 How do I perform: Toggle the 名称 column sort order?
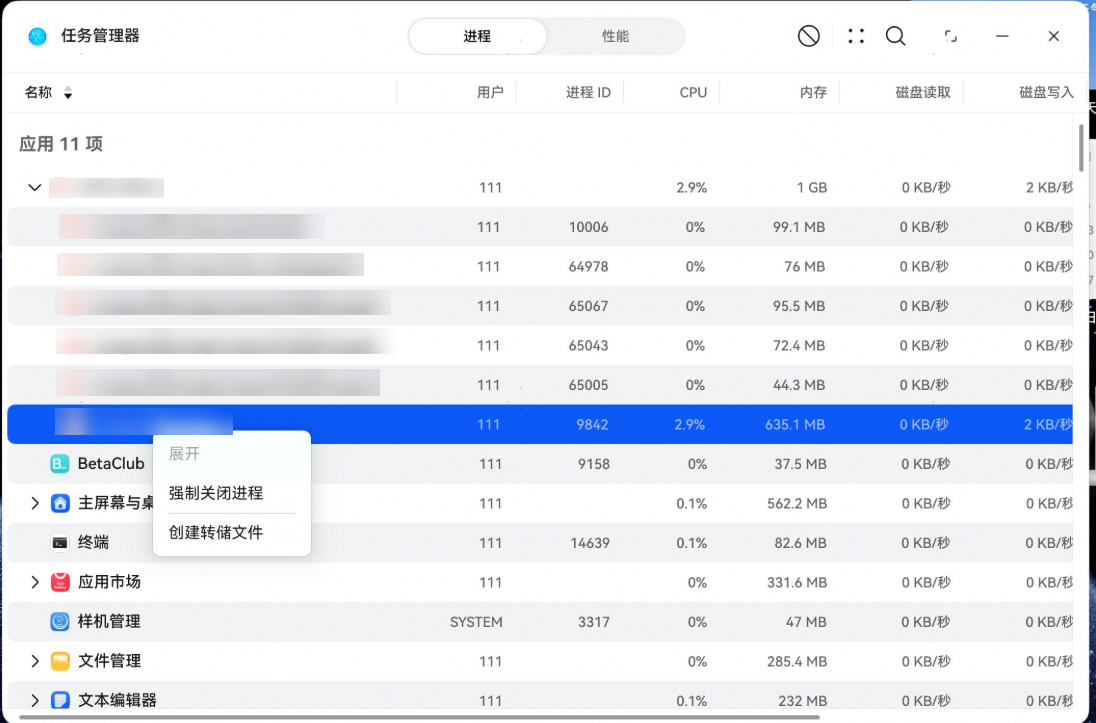point(67,92)
